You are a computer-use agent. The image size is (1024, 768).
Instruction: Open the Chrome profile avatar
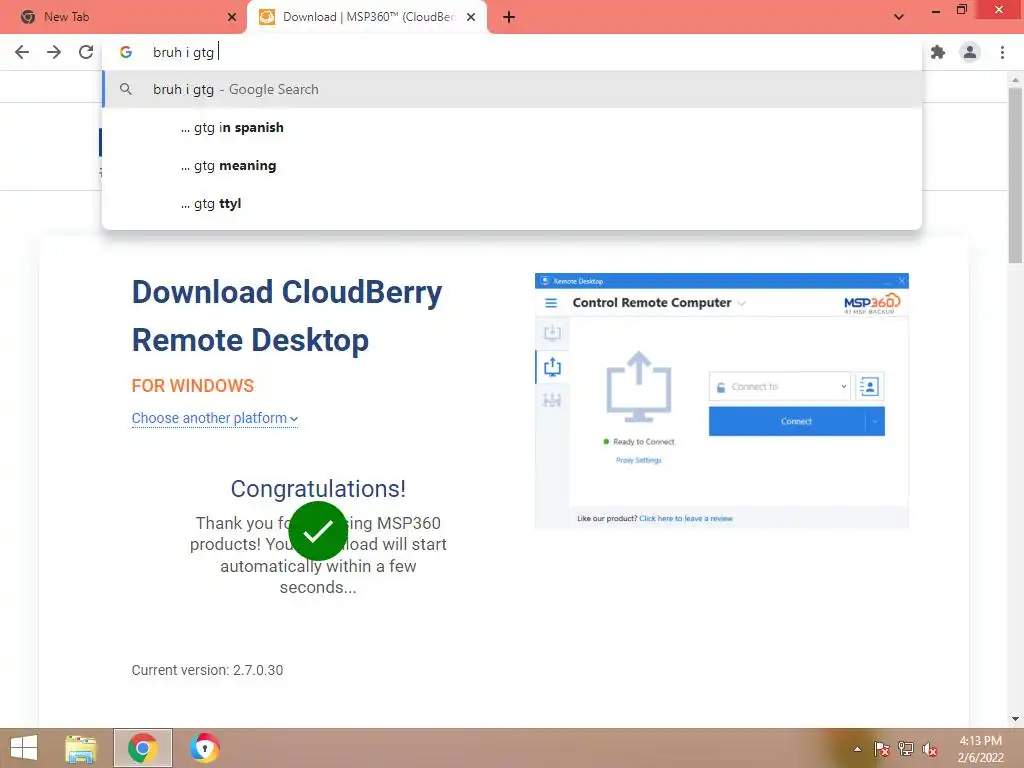970,52
